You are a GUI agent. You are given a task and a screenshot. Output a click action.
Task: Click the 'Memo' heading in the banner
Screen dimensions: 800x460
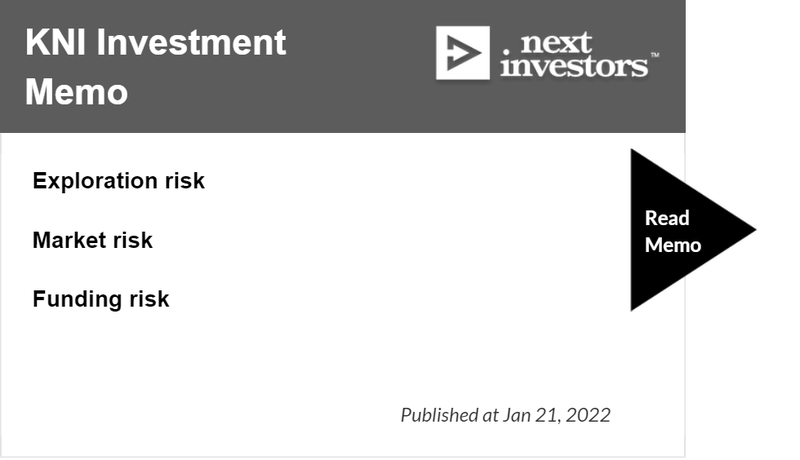click(x=77, y=92)
